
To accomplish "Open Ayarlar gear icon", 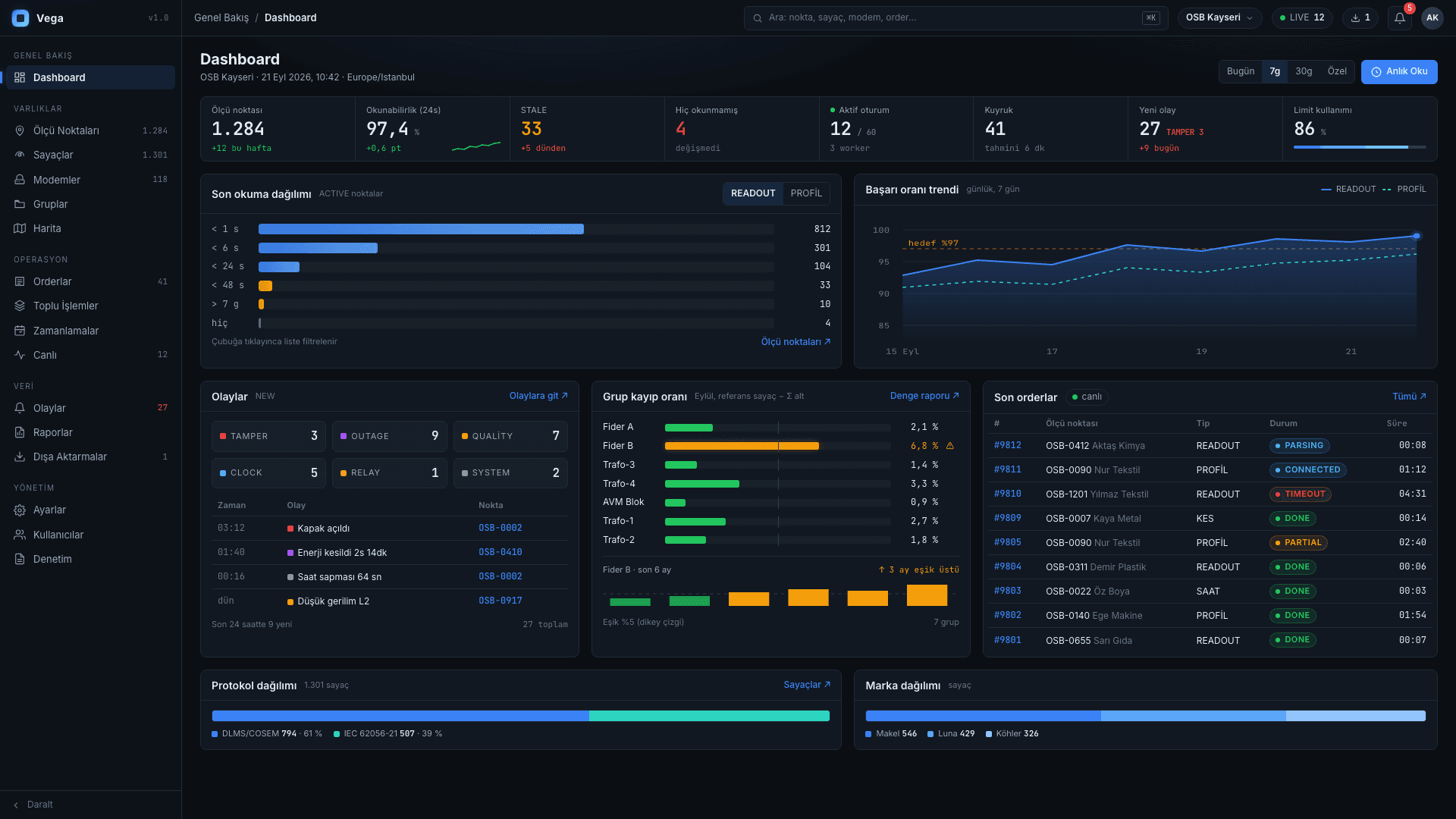I will [20, 510].
